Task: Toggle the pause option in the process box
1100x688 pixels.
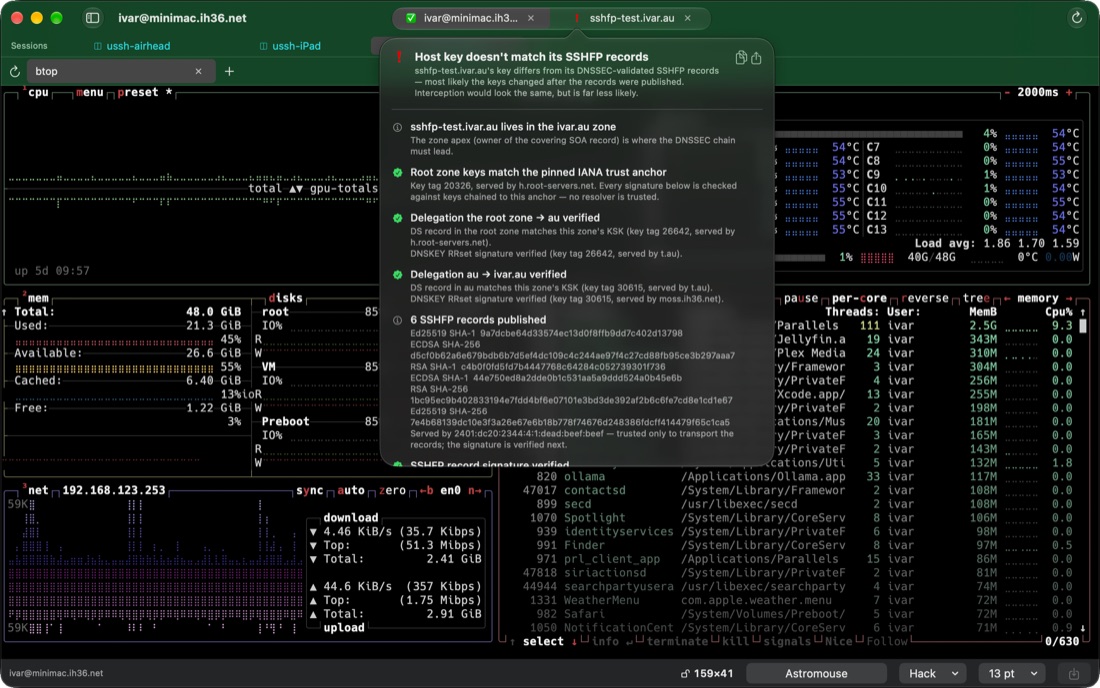Action: point(801,298)
